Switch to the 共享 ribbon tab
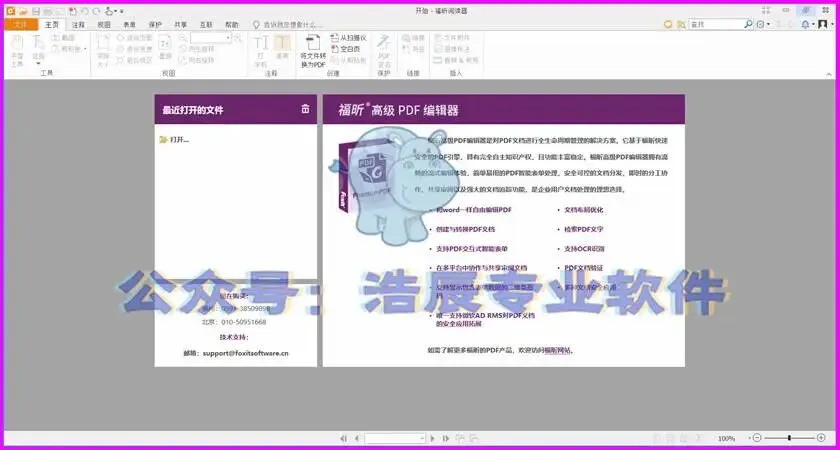The height and width of the screenshot is (450, 840). point(181,25)
